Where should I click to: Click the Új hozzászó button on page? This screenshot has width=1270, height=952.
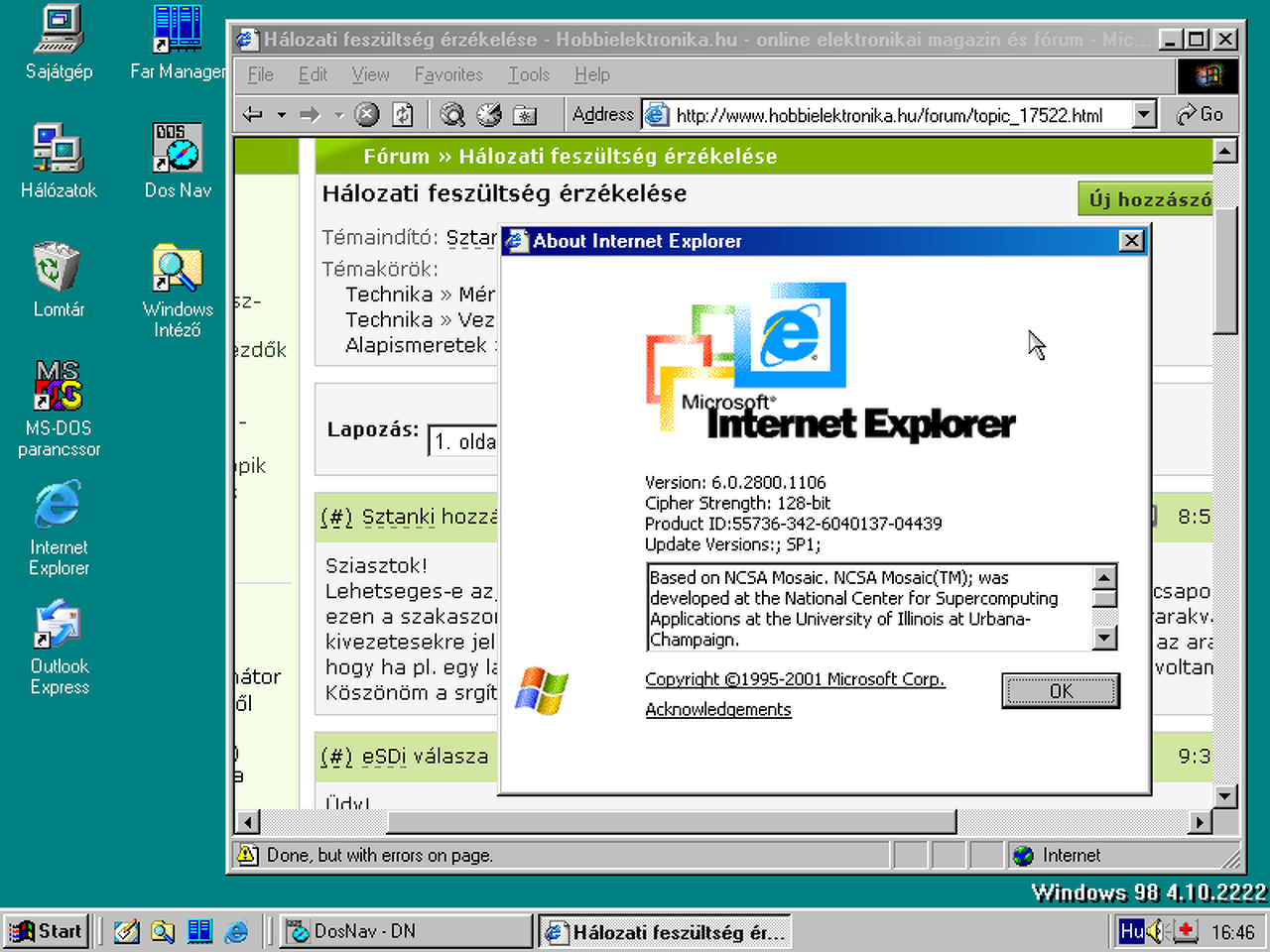tap(1146, 199)
